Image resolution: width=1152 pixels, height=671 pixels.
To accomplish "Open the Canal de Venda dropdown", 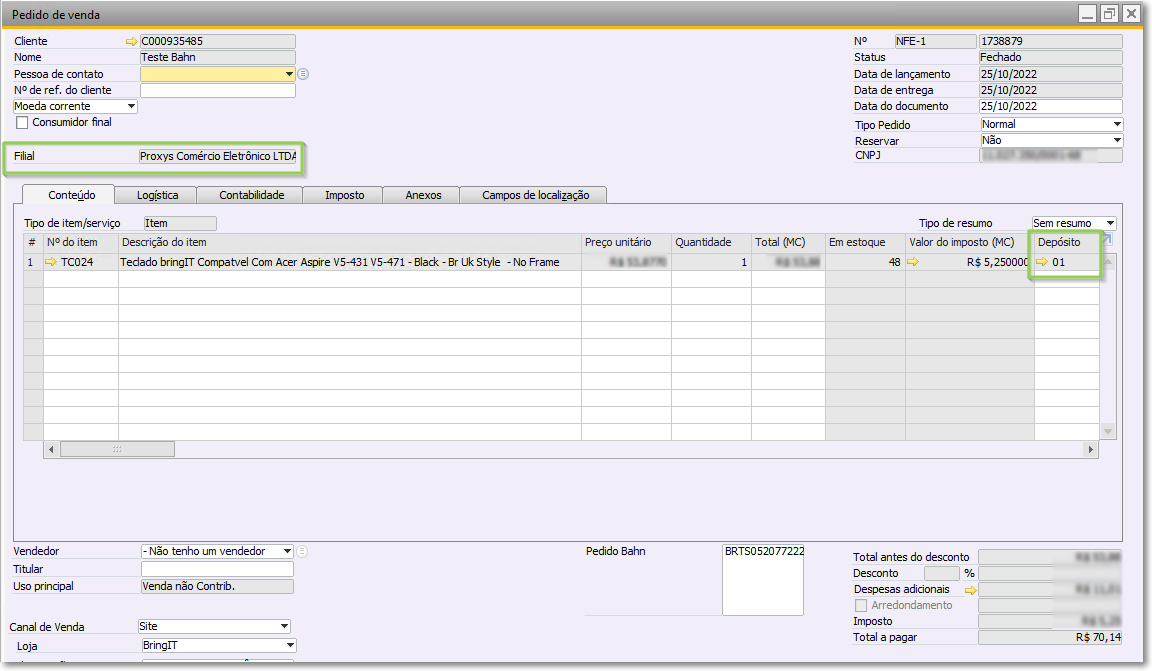I will point(284,626).
